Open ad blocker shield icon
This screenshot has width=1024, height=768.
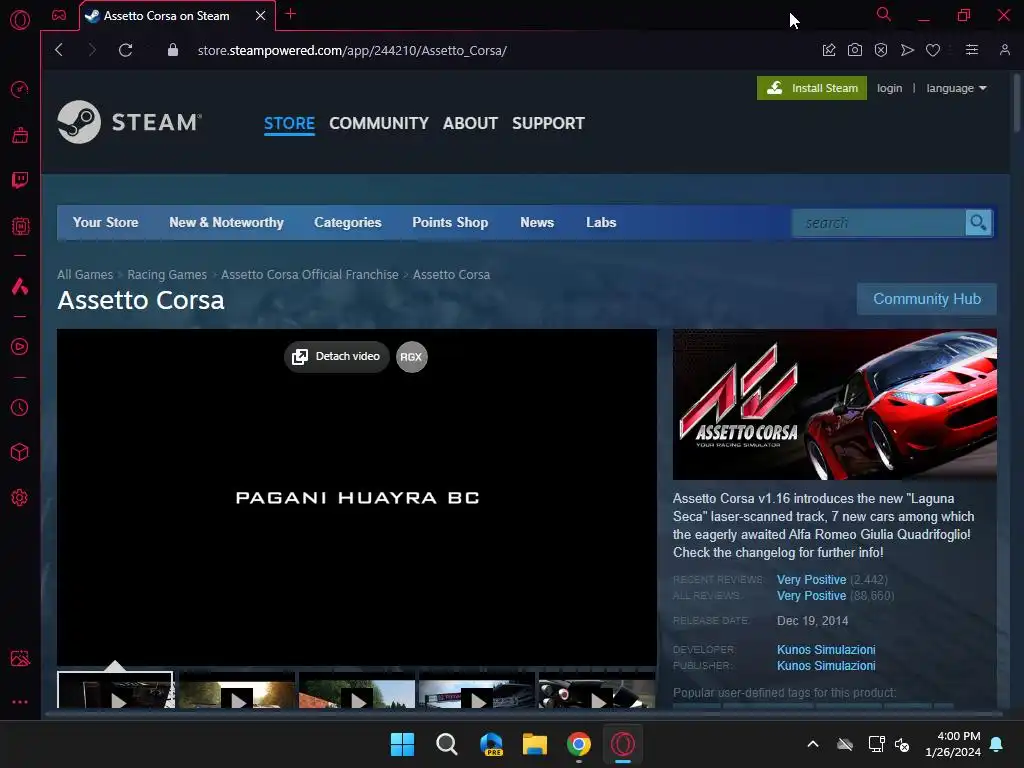coord(881,50)
